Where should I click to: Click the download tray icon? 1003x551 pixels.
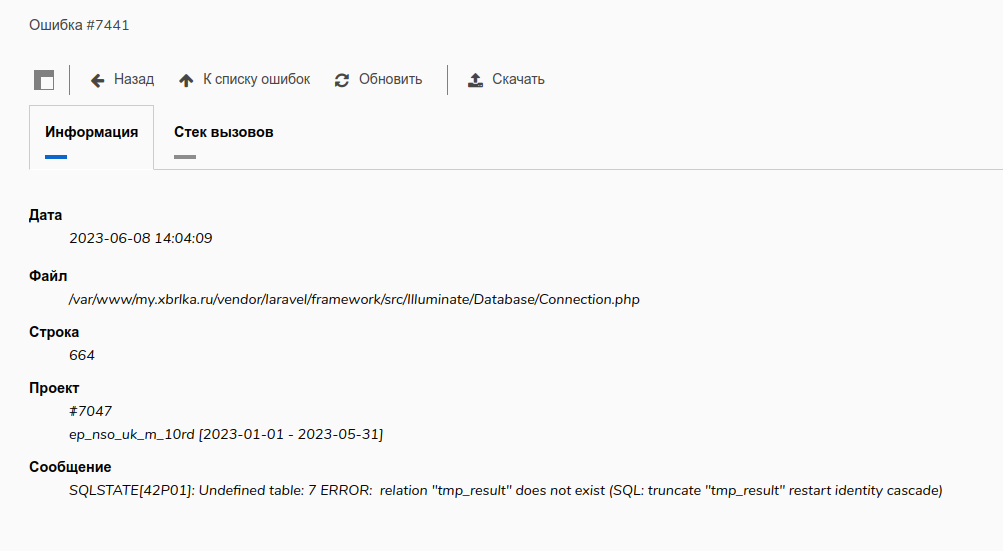click(x=475, y=80)
